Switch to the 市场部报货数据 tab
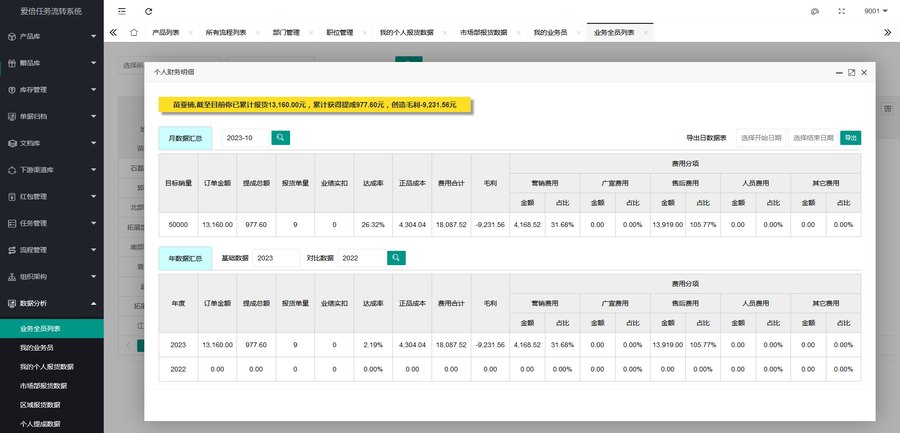 [x=483, y=33]
